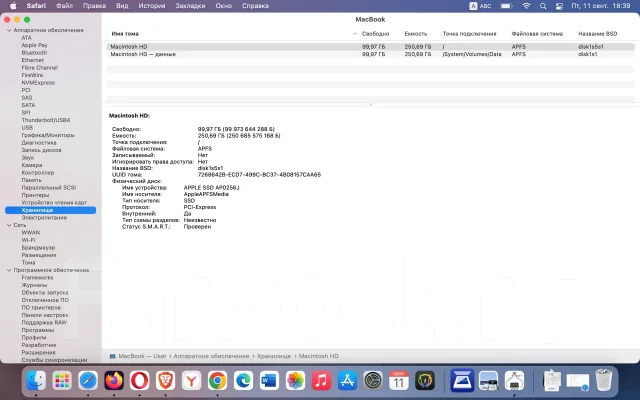Collapse the Аппаратное обеспечение section
Image resolution: width=640 pixels, height=400 pixels.
coord(9,30)
